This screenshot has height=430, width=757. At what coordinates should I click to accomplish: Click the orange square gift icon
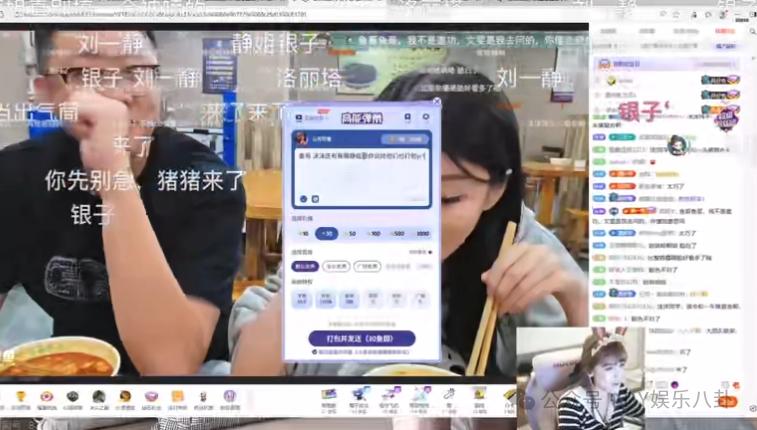(177, 397)
